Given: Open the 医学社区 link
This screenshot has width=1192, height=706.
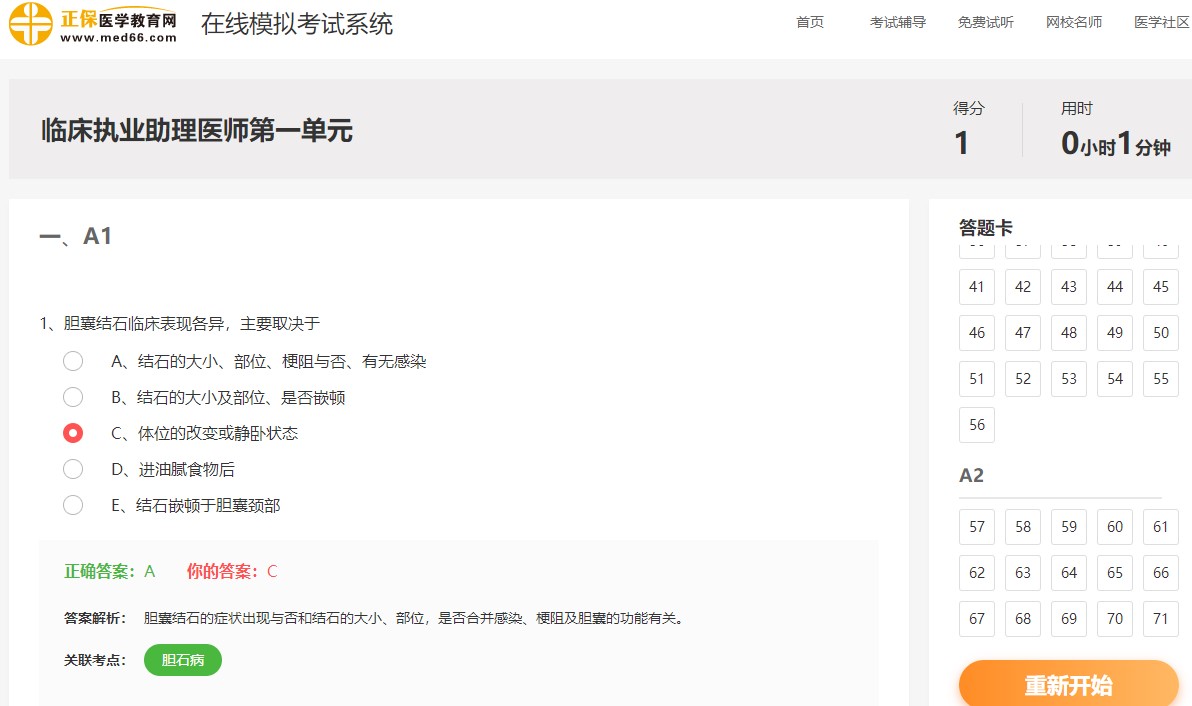Looking at the screenshot, I should pos(1161,22).
